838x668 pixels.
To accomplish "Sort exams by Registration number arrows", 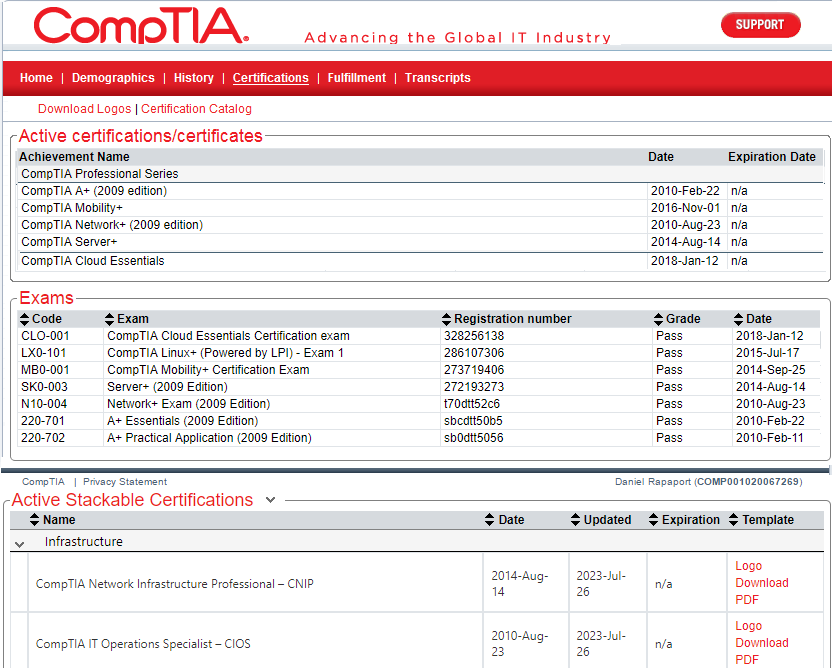I will [447, 319].
